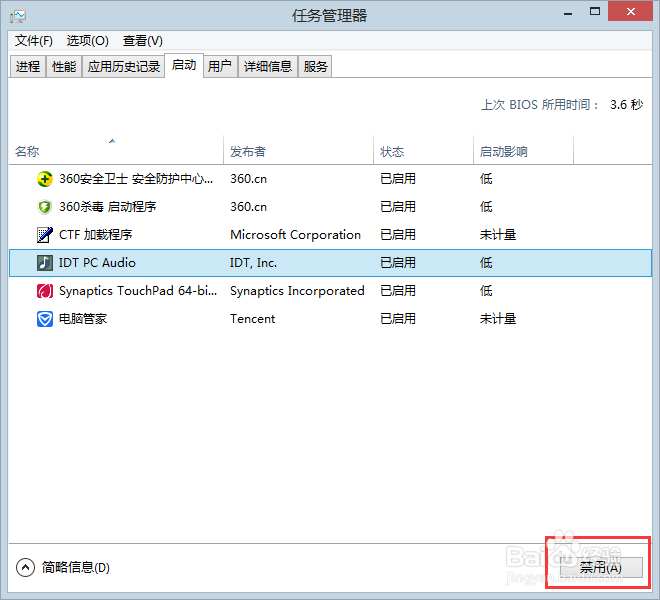Click publisher Synaptics Incorporated cell
Viewport: 660px width, 600px height.
[x=297, y=291]
